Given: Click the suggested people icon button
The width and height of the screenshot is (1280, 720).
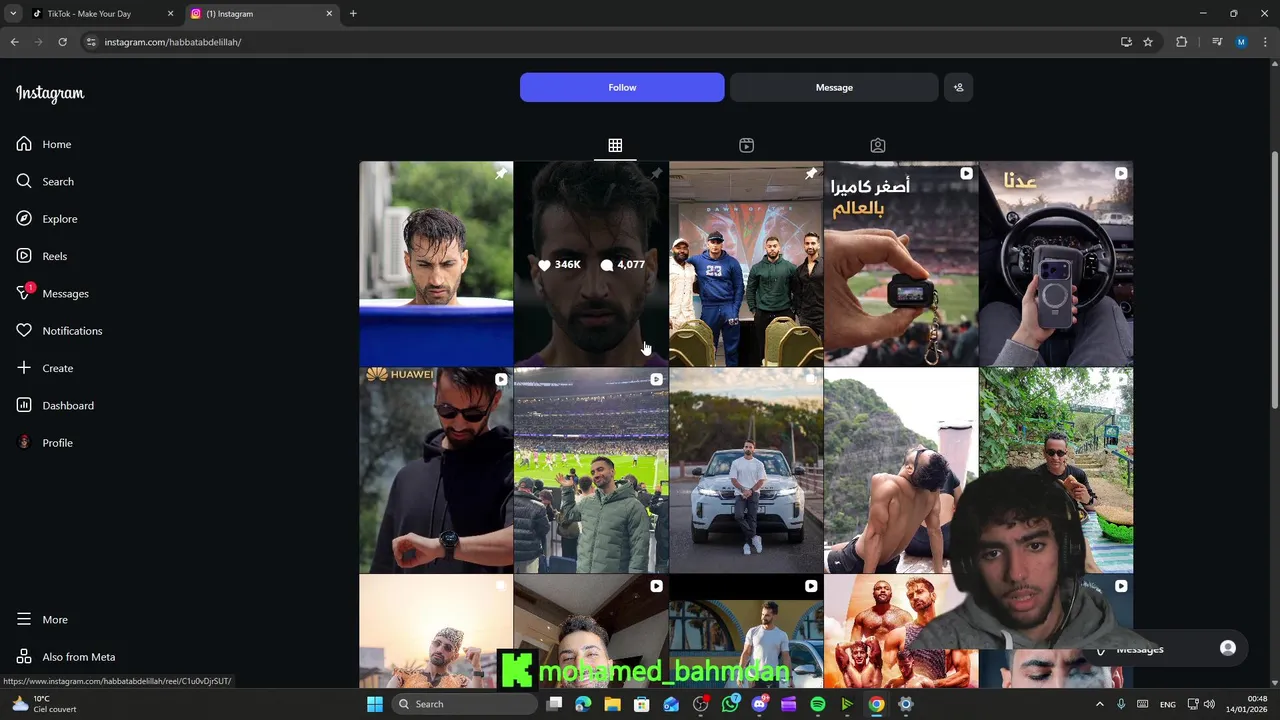Looking at the screenshot, I should [958, 87].
